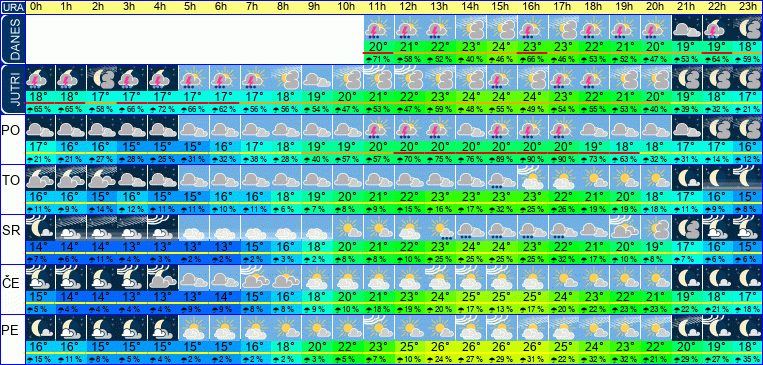Click the TO 15h rain cloud icon
Screen dimensions: 763x365
pos(501,178)
